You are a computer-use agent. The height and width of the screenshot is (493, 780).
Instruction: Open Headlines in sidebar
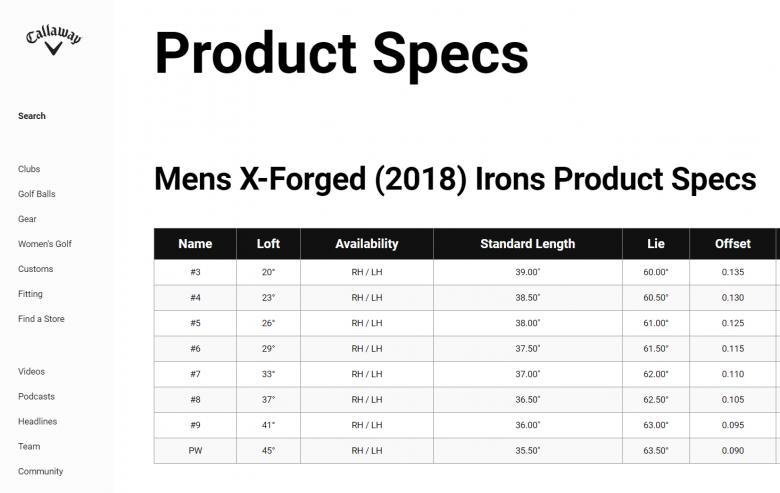point(37,422)
